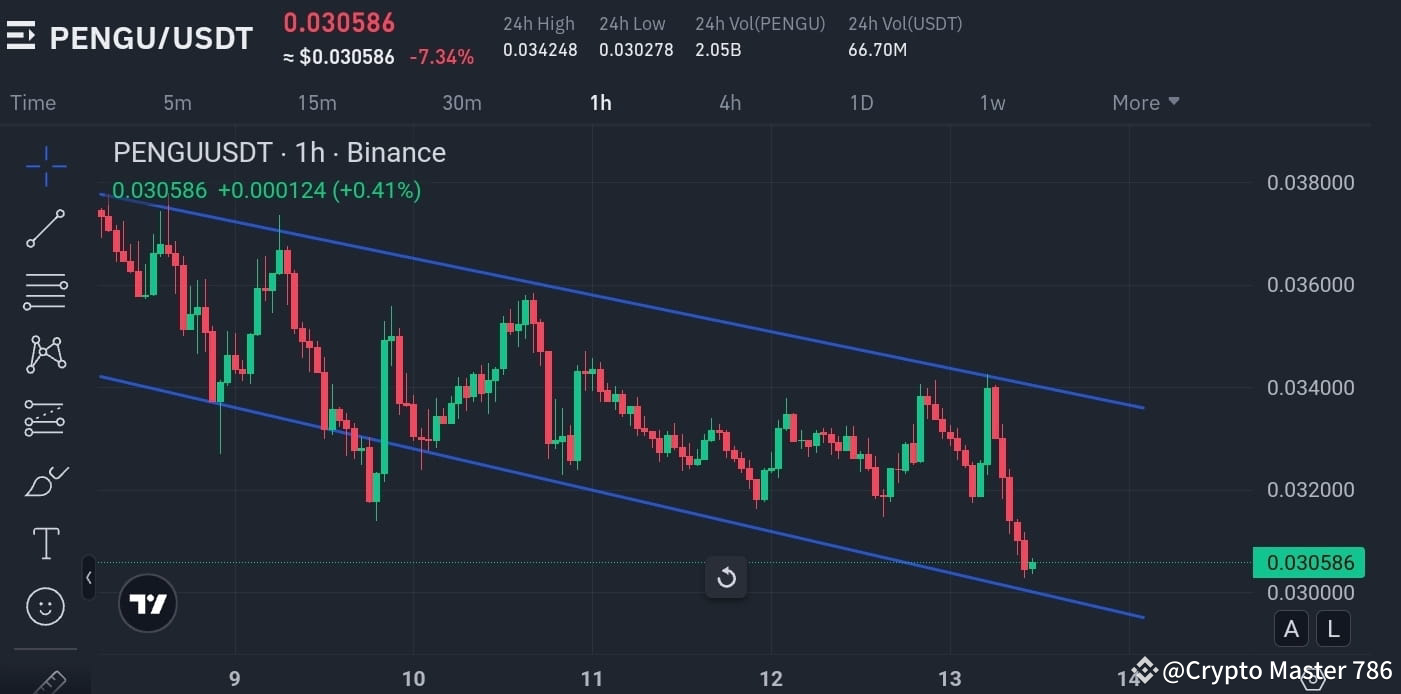Open the PENGU/USDT hamburger menu
The width and height of the screenshot is (1401, 694).
pos(21,37)
